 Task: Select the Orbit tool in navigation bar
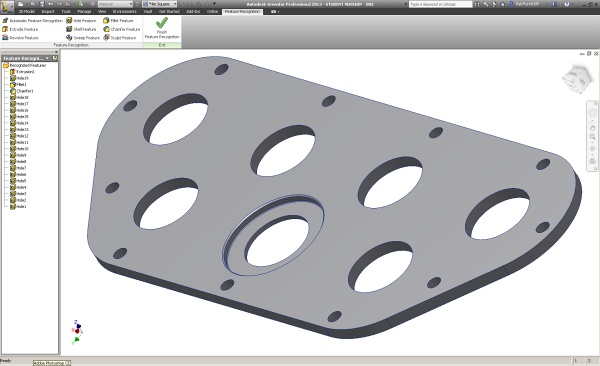point(592,149)
